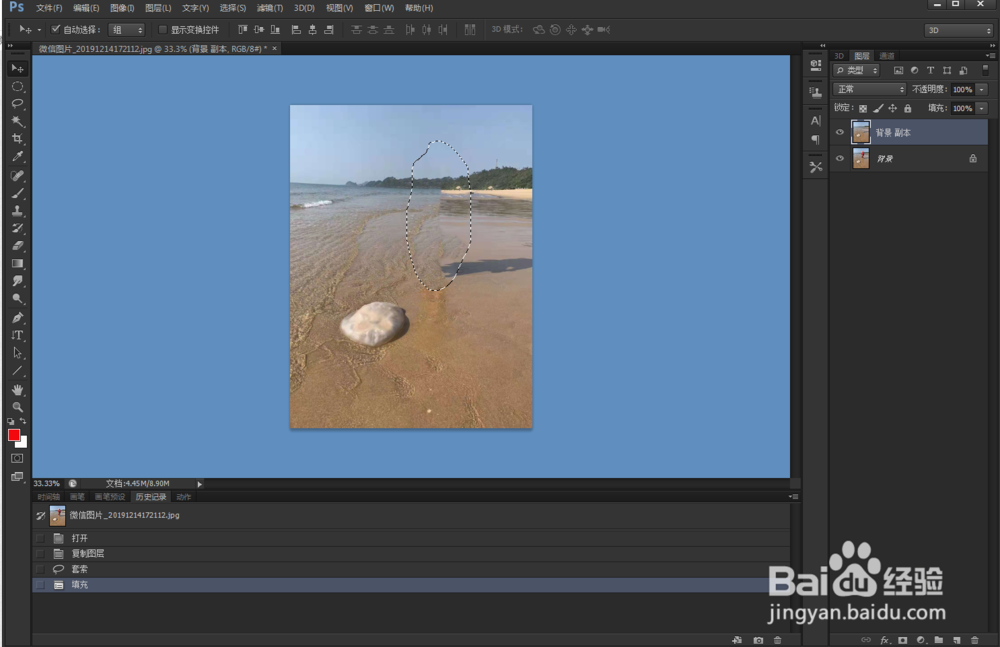This screenshot has height=647, width=1000.
Task: Select the Hand tool
Action: coord(17,389)
